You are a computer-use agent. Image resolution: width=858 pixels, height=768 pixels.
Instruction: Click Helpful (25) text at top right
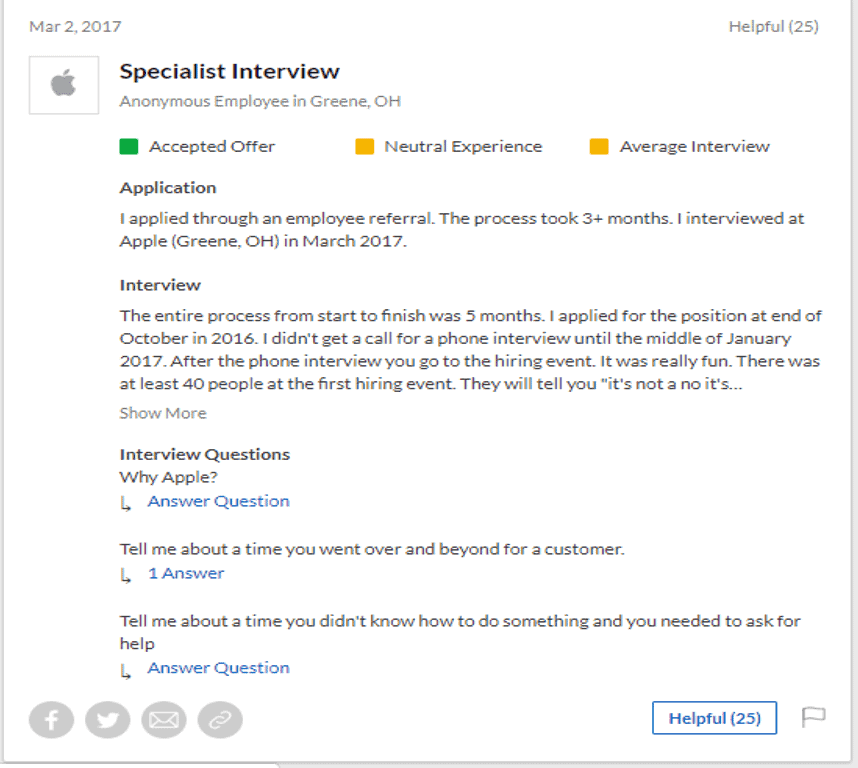coord(774,26)
